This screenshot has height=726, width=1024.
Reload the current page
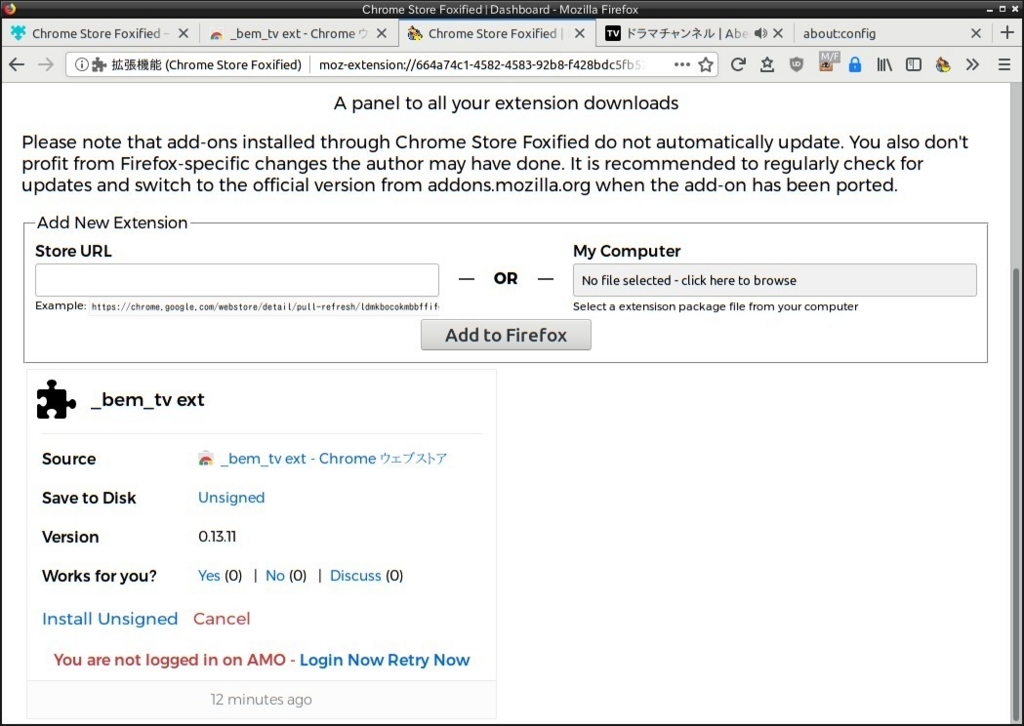[738, 65]
